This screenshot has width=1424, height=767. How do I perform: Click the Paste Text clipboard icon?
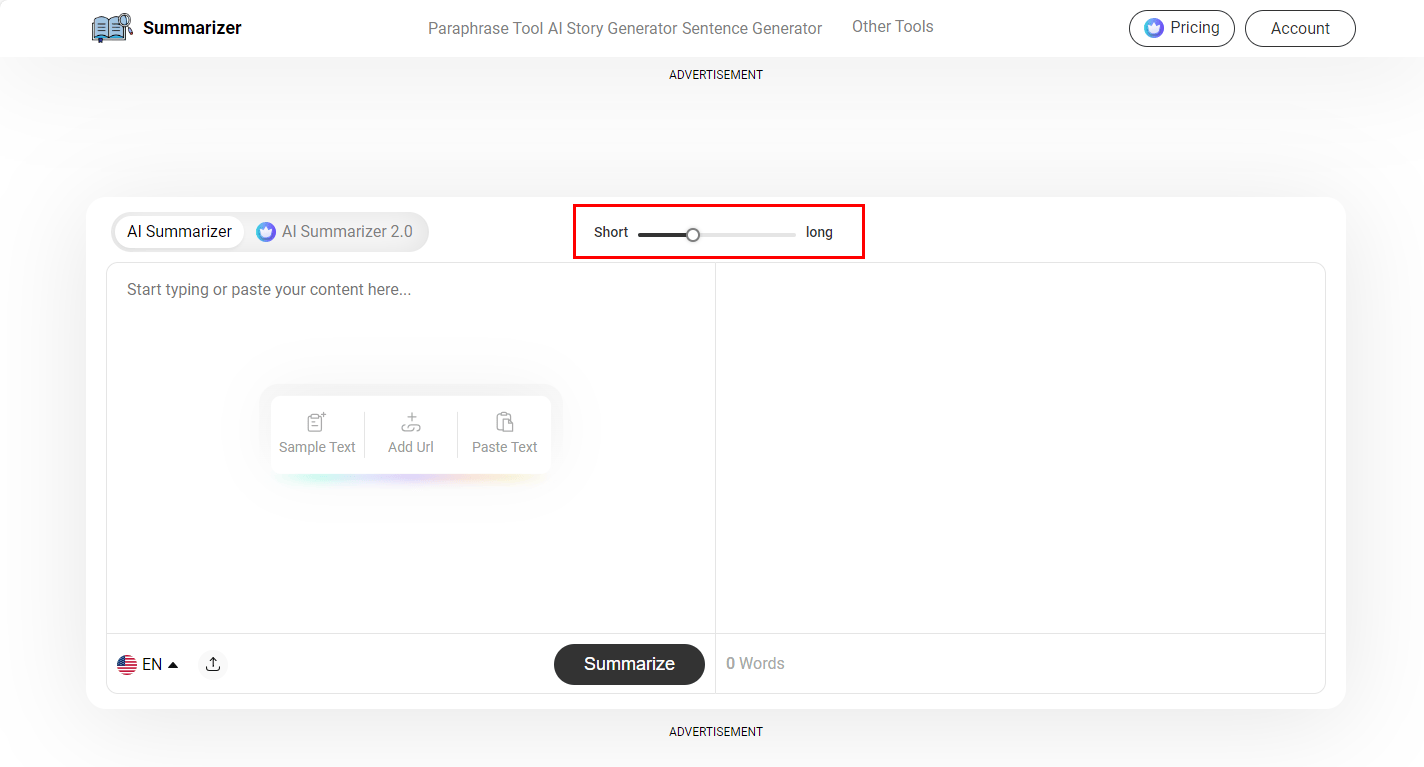505,422
